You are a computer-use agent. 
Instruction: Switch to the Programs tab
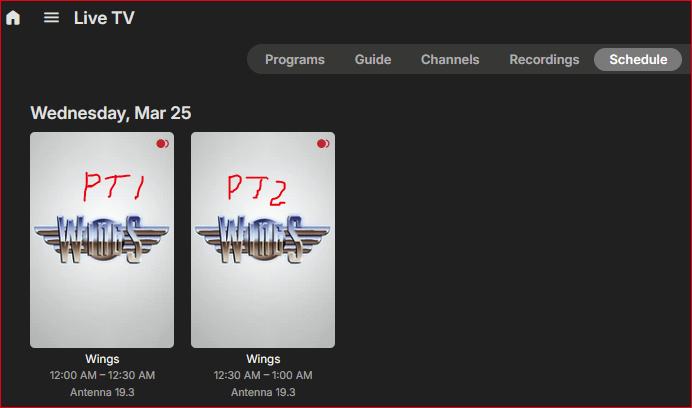295,60
